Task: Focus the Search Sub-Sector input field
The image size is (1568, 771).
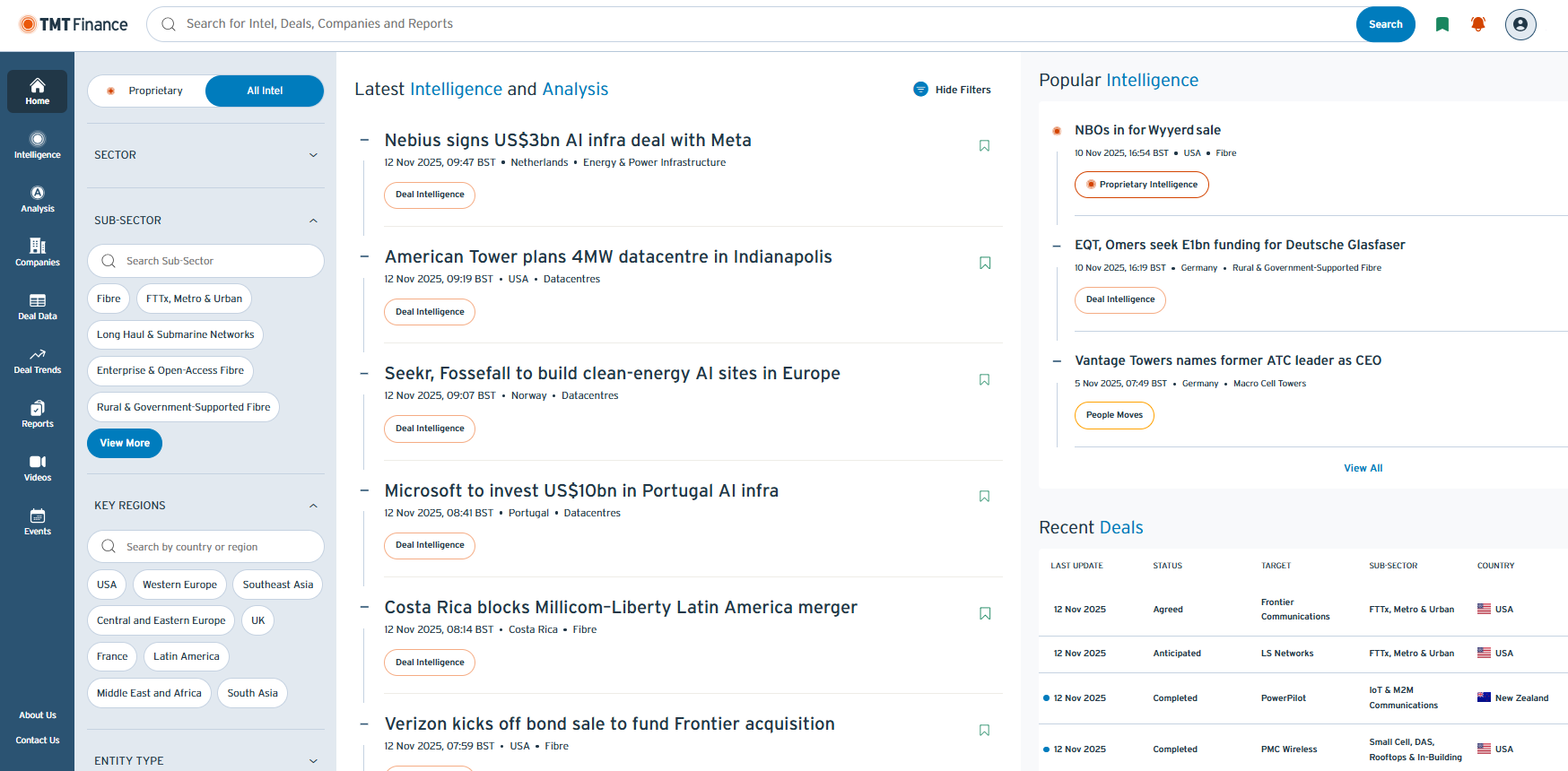Action: [x=215, y=261]
